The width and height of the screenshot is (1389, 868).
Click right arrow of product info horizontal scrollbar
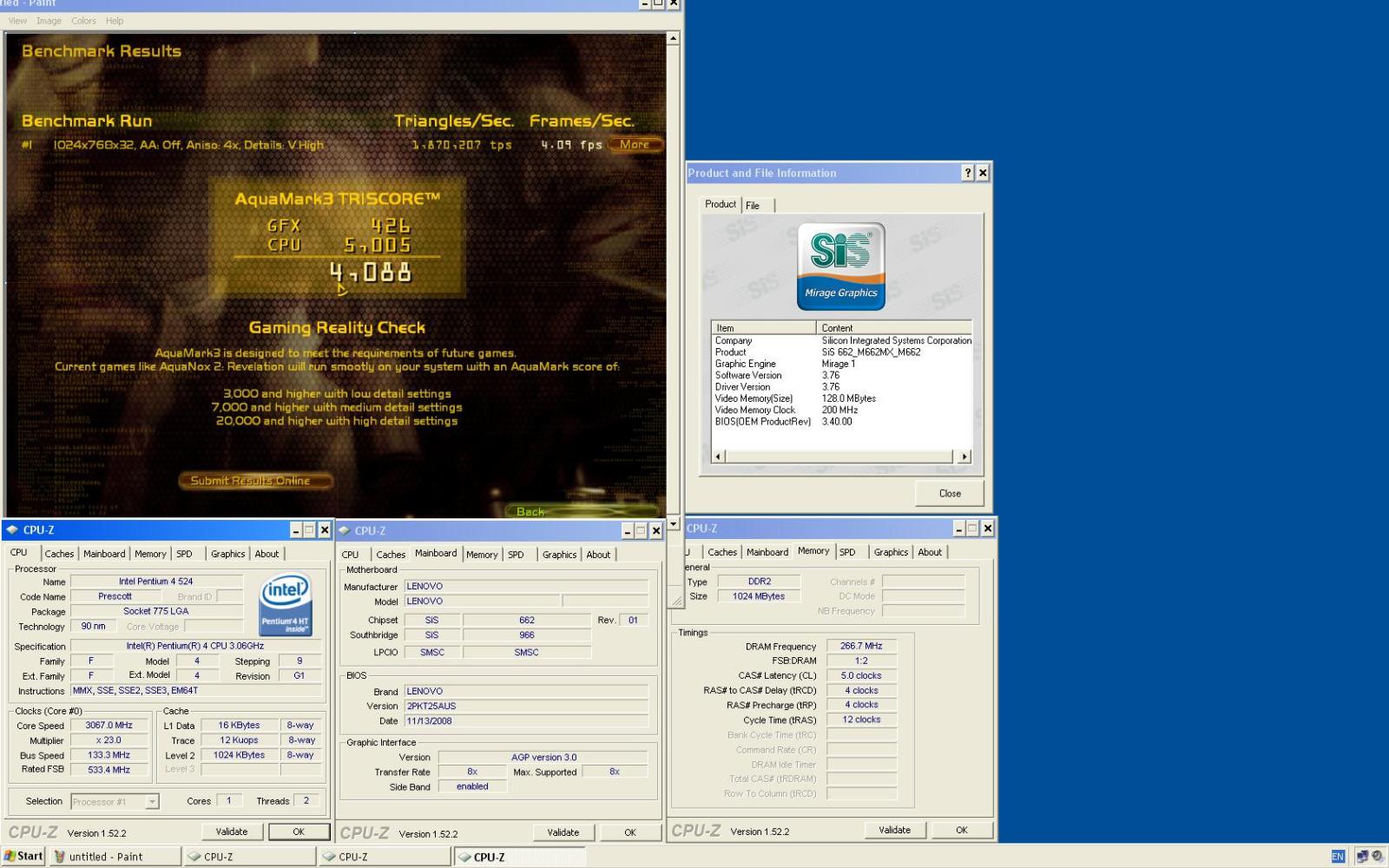[x=964, y=457]
